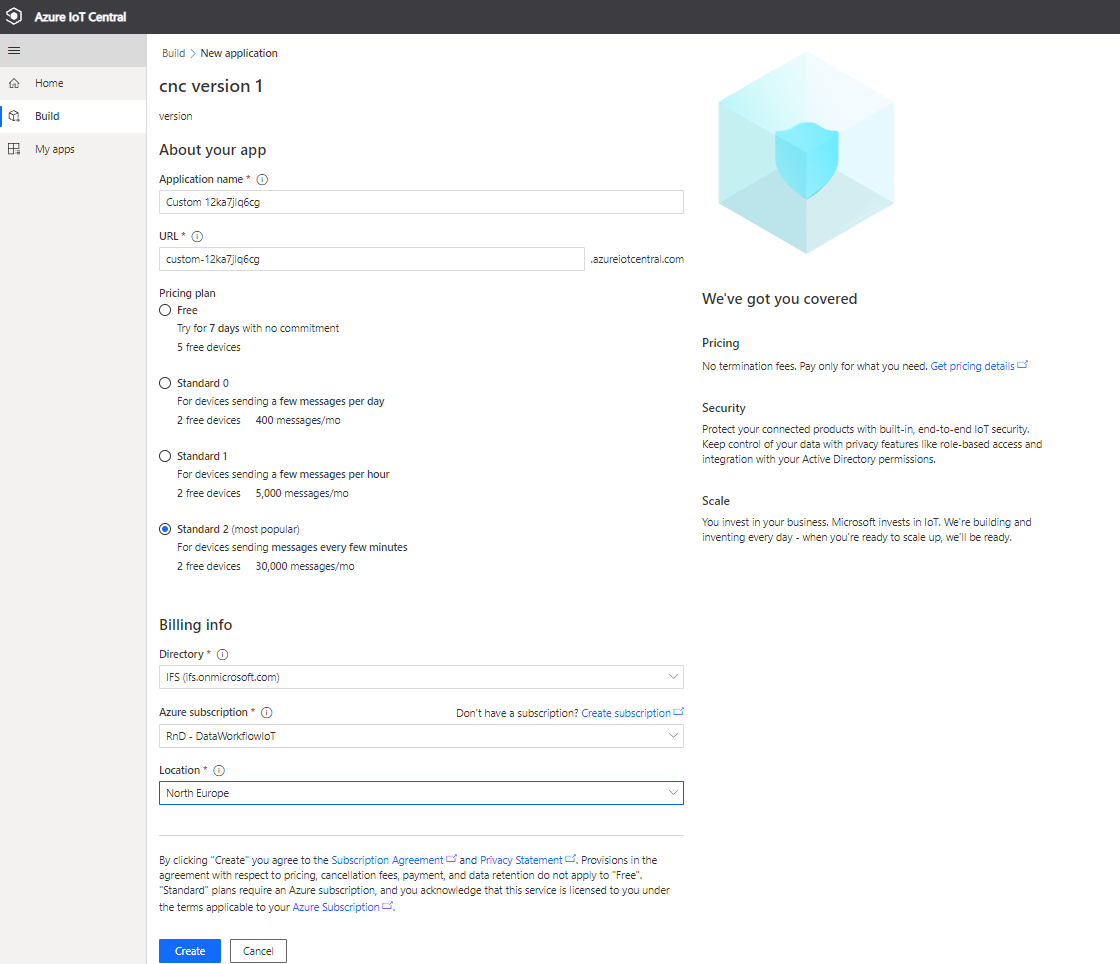Image resolution: width=1120 pixels, height=964 pixels.
Task: Click info icon beside URL label
Action: tap(197, 237)
